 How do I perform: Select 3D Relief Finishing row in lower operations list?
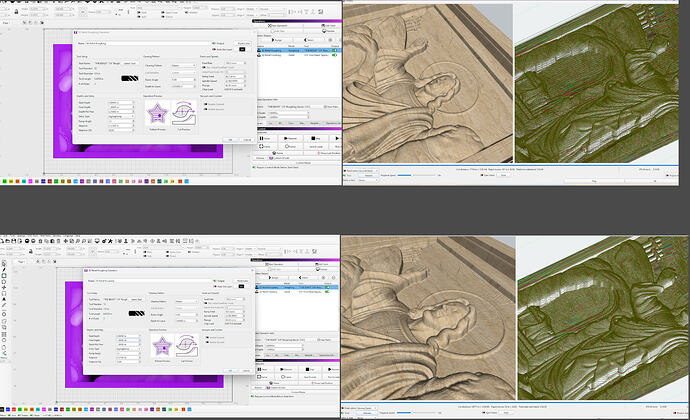point(295,291)
